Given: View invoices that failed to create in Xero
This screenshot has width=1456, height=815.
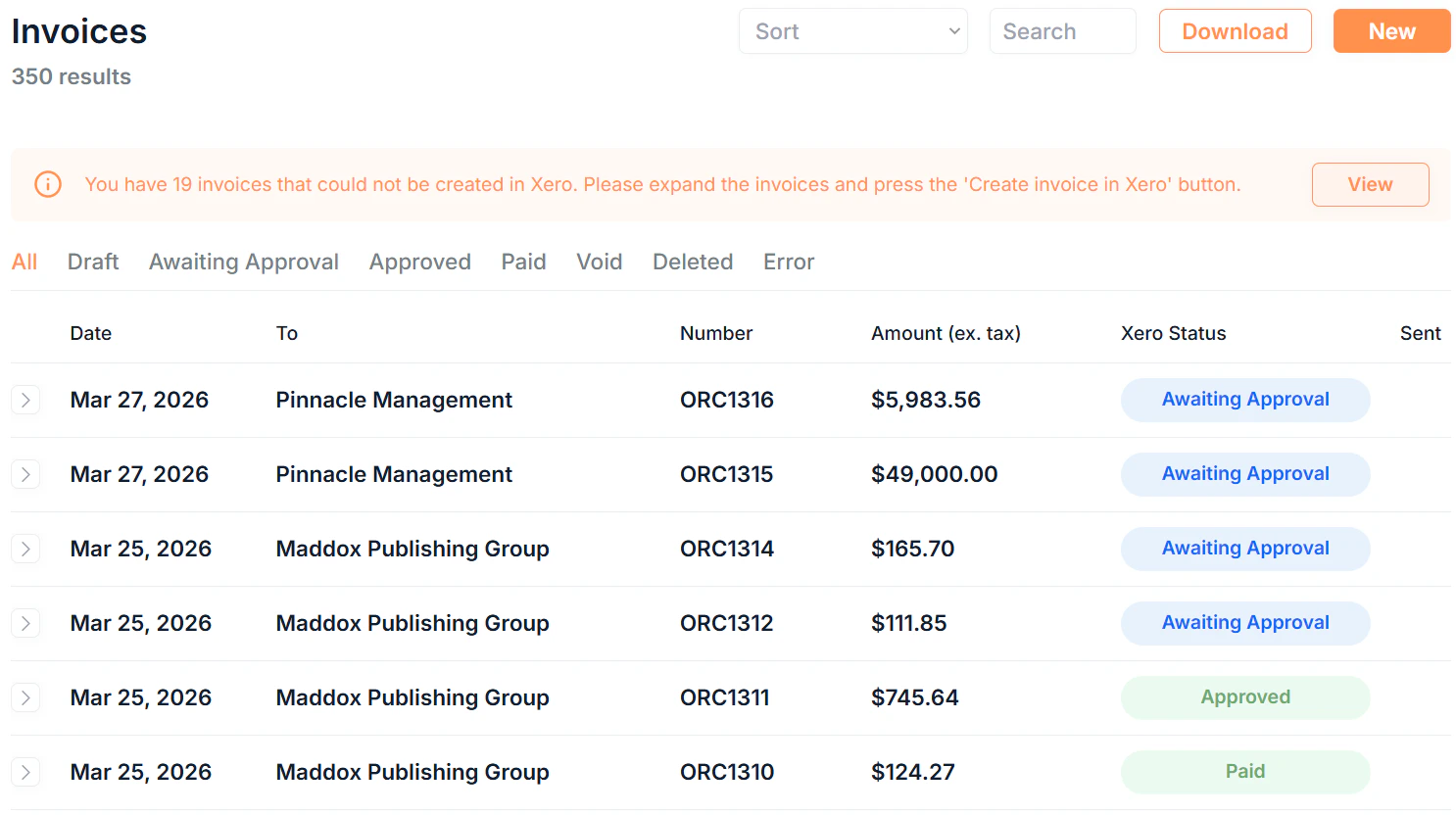Looking at the screenshot, I should (x=1370, y=184).
